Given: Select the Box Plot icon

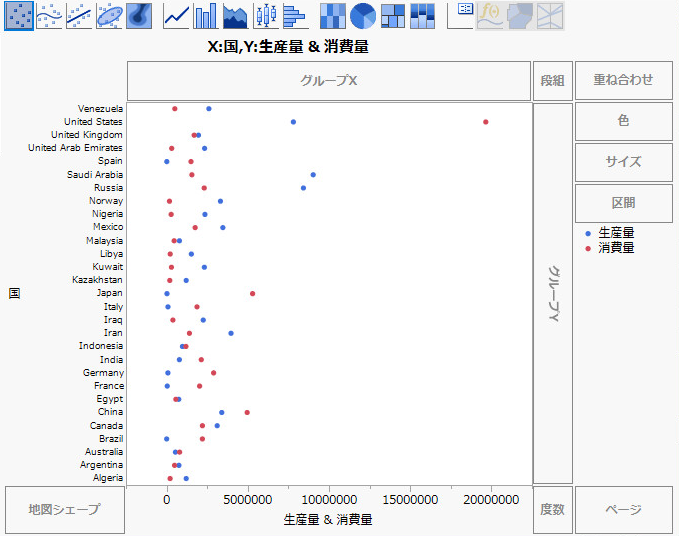Looking at the screenshot, I should pyautogui.click(x=265, y=15).
